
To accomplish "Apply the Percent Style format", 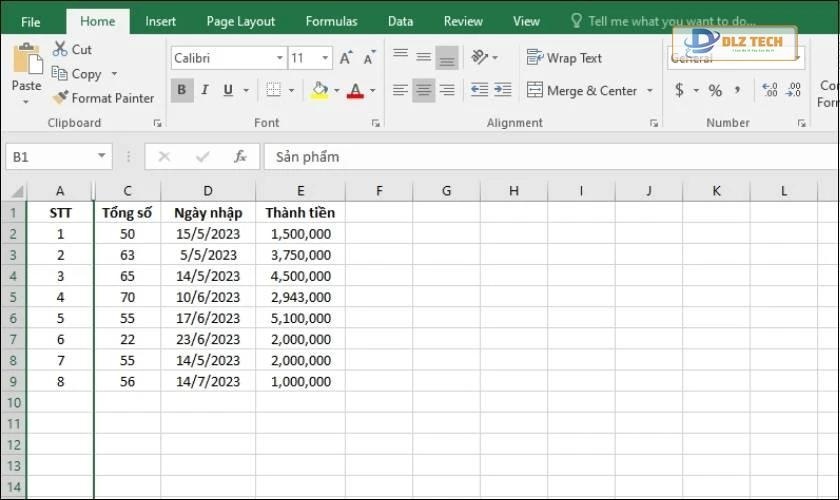I will (x=715, y=90).
